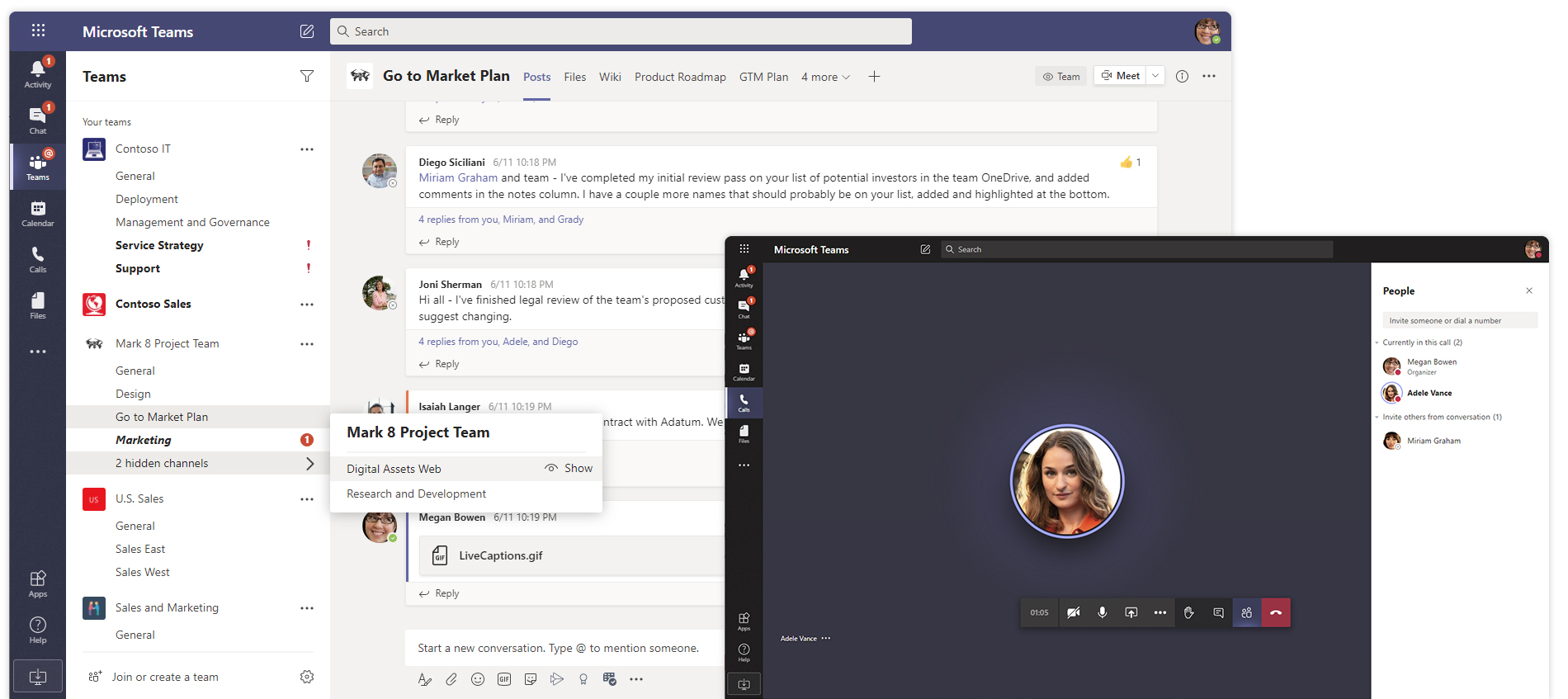1568x699 pixels.
Task: Insert a GIF from compose toolbar
Action: [x=504, y=679]
